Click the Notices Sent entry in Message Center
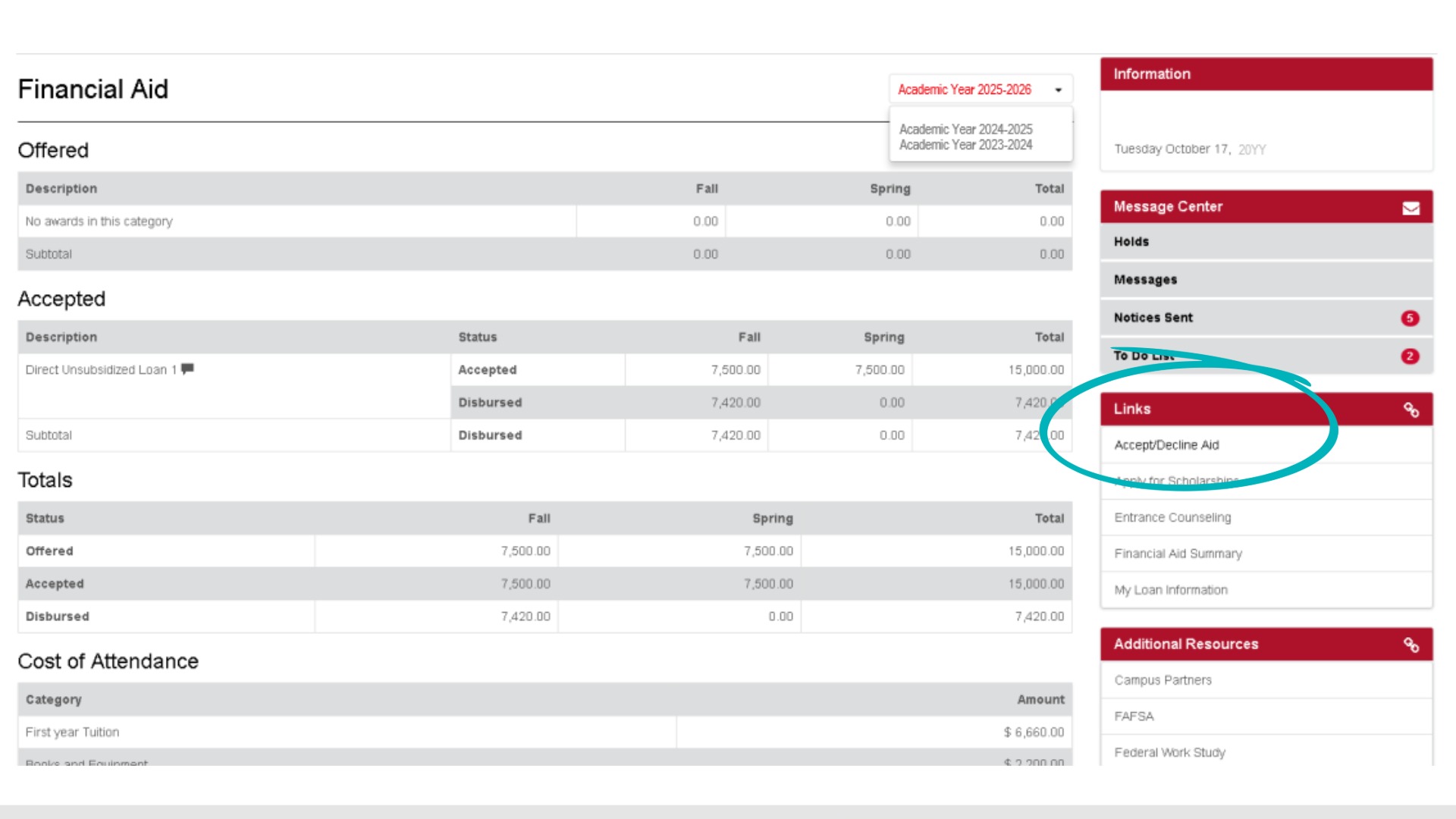This screenshot has width=1456, height=819. tap(1153, 318)
